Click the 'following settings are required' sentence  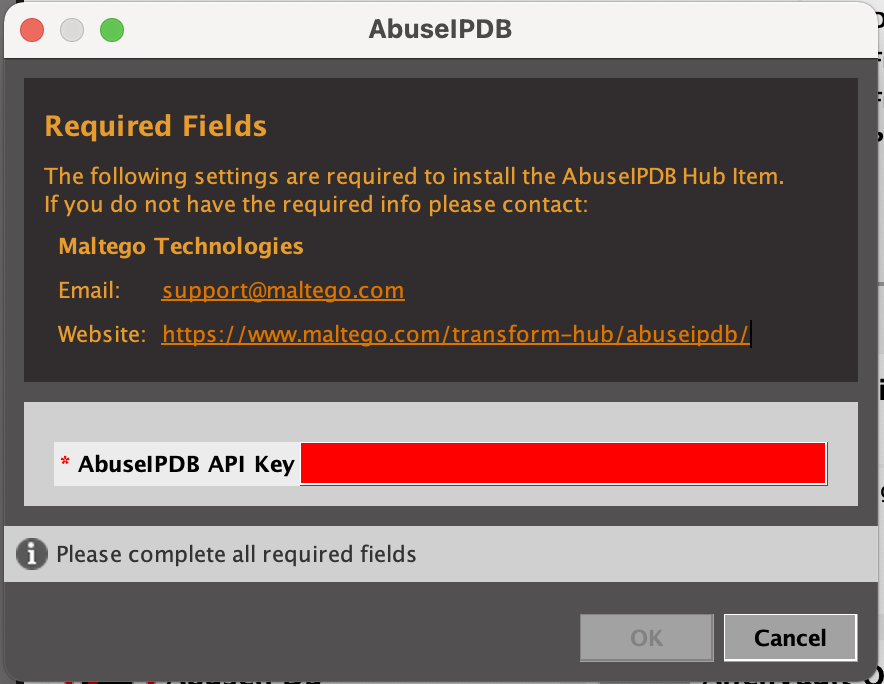(x=414, y=176)
